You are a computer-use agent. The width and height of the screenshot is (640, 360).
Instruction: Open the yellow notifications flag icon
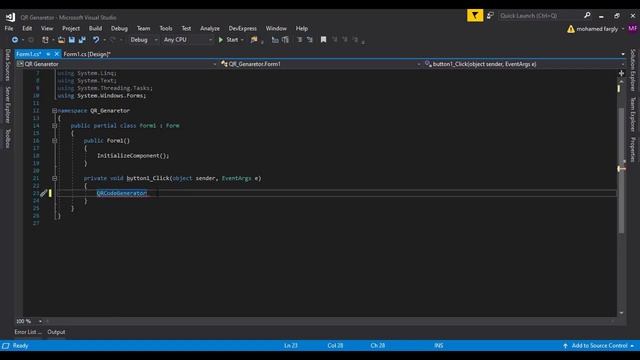475,16
